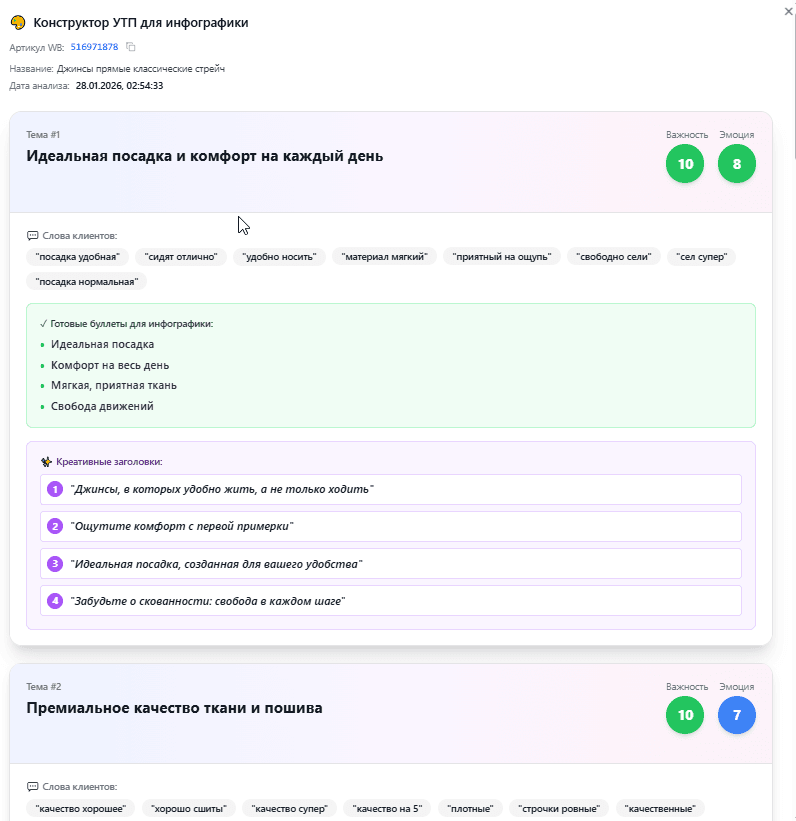796x821 pixels.
Task: Click the speech bubble icon in Тема #2 section
Action: [x=33, y=789]
